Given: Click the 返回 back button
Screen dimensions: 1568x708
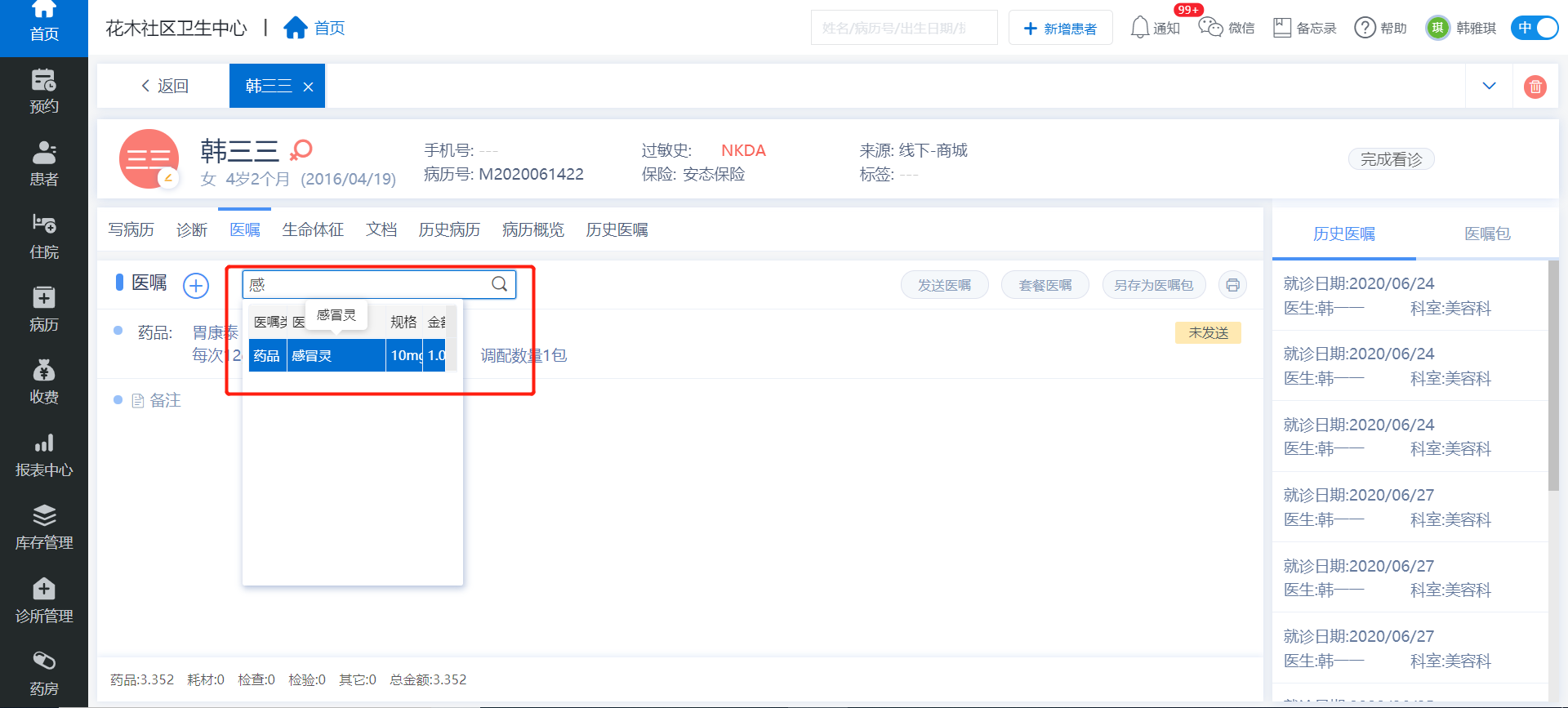Looking at the screenshot, I should tap(164, 86).
